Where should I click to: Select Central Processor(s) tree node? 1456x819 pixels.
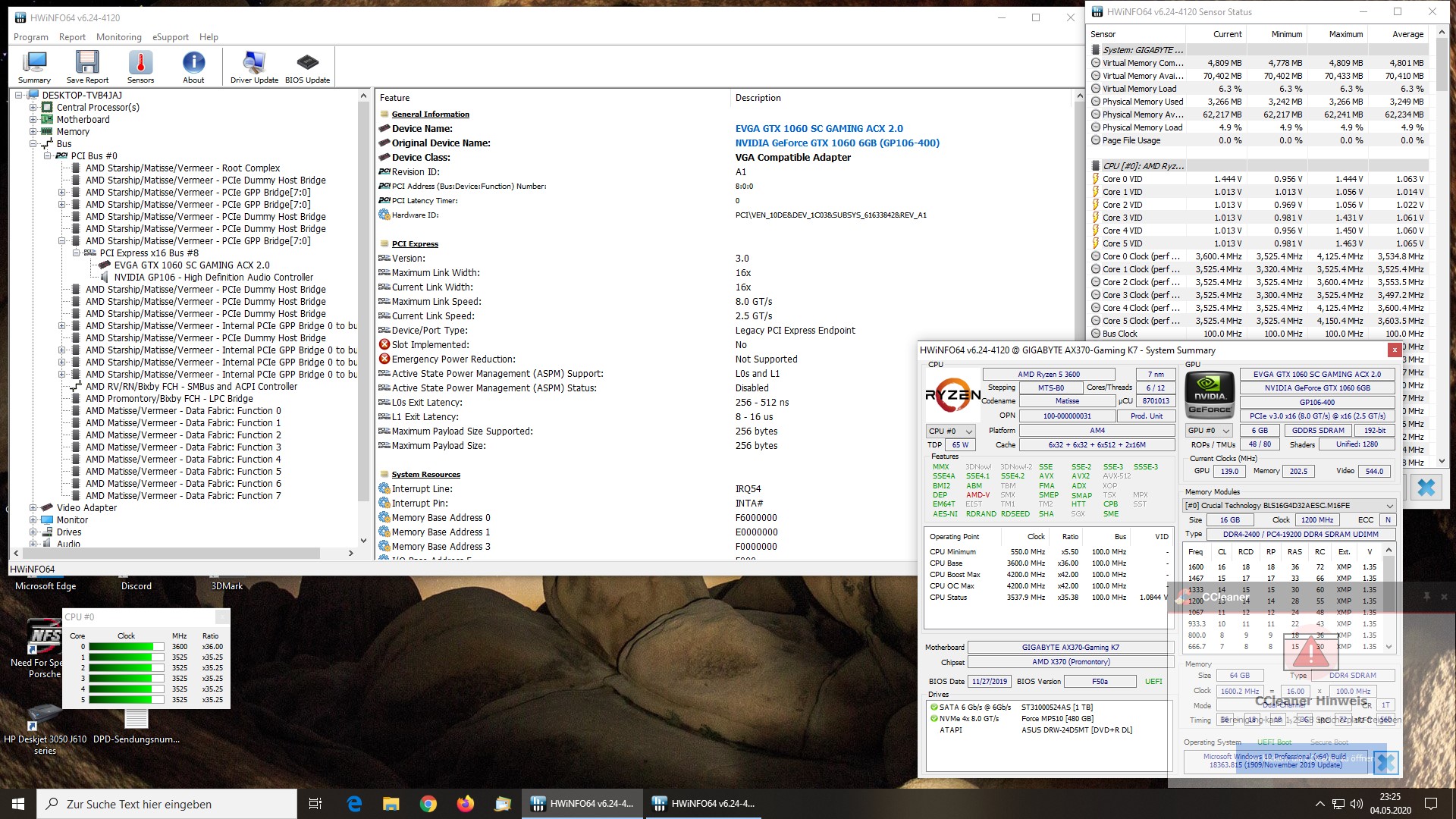(x=98, y=108)
